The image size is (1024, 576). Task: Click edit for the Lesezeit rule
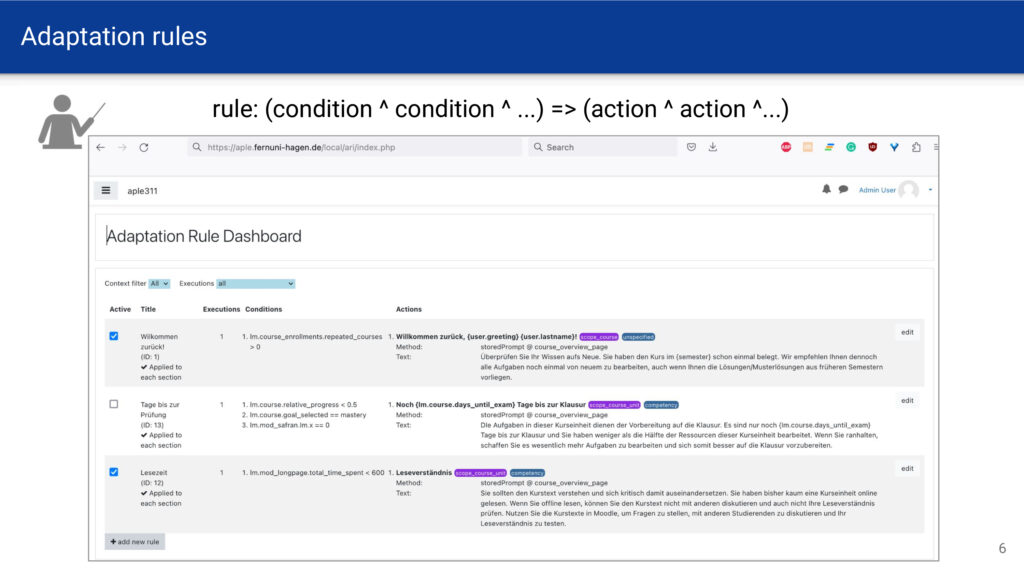click(x=907, y=468)
